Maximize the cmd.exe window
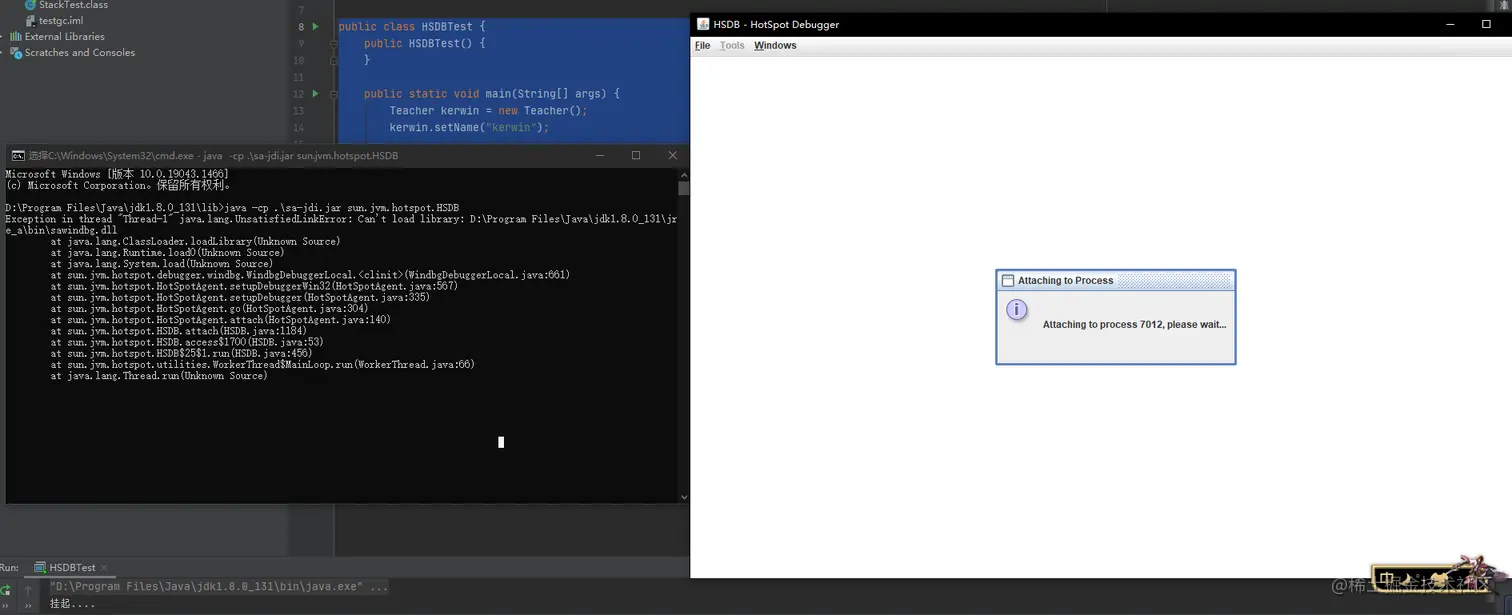This screenshot has height=615, width=1512. 636,155
